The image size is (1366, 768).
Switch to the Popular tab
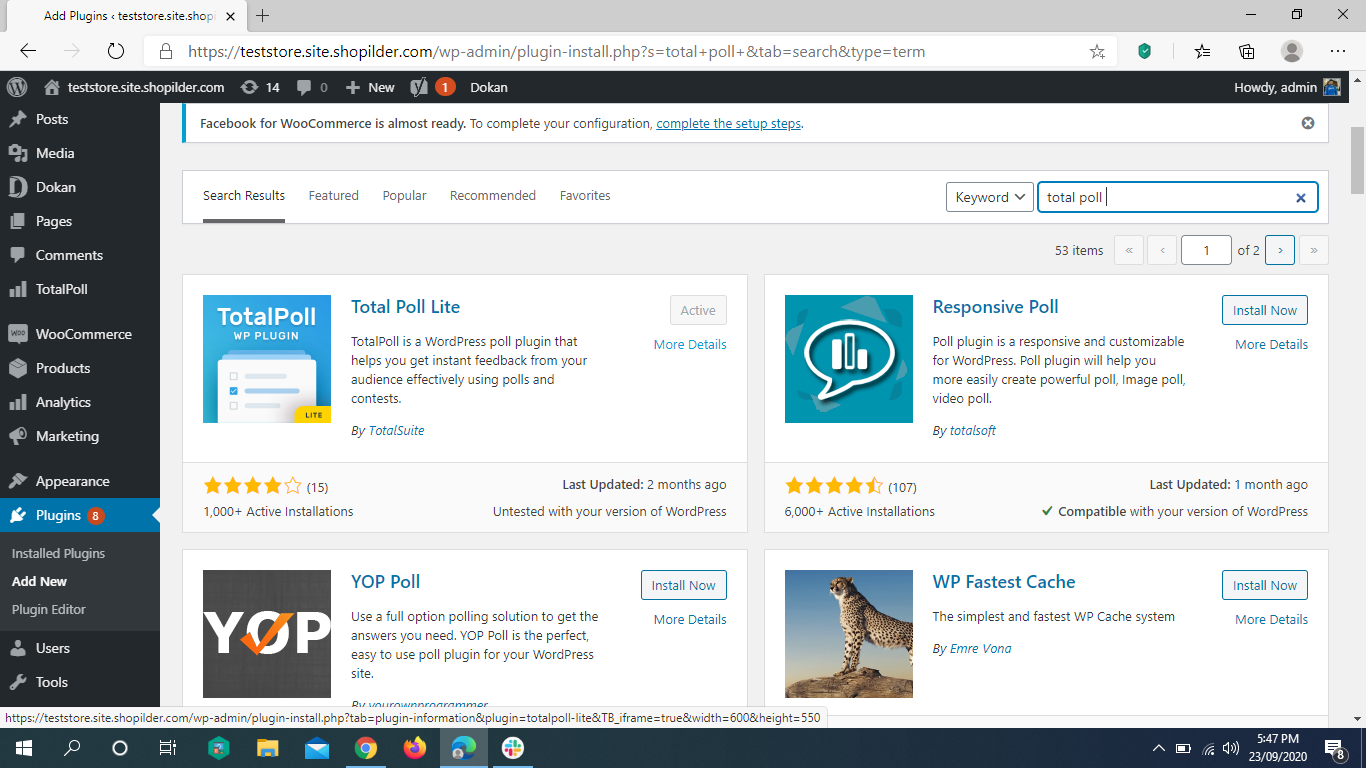404,196
